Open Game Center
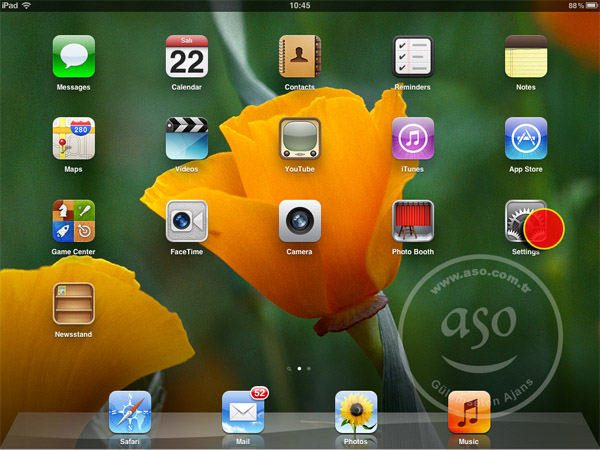This screenshot has height=450, width=600. click(73, 221)
